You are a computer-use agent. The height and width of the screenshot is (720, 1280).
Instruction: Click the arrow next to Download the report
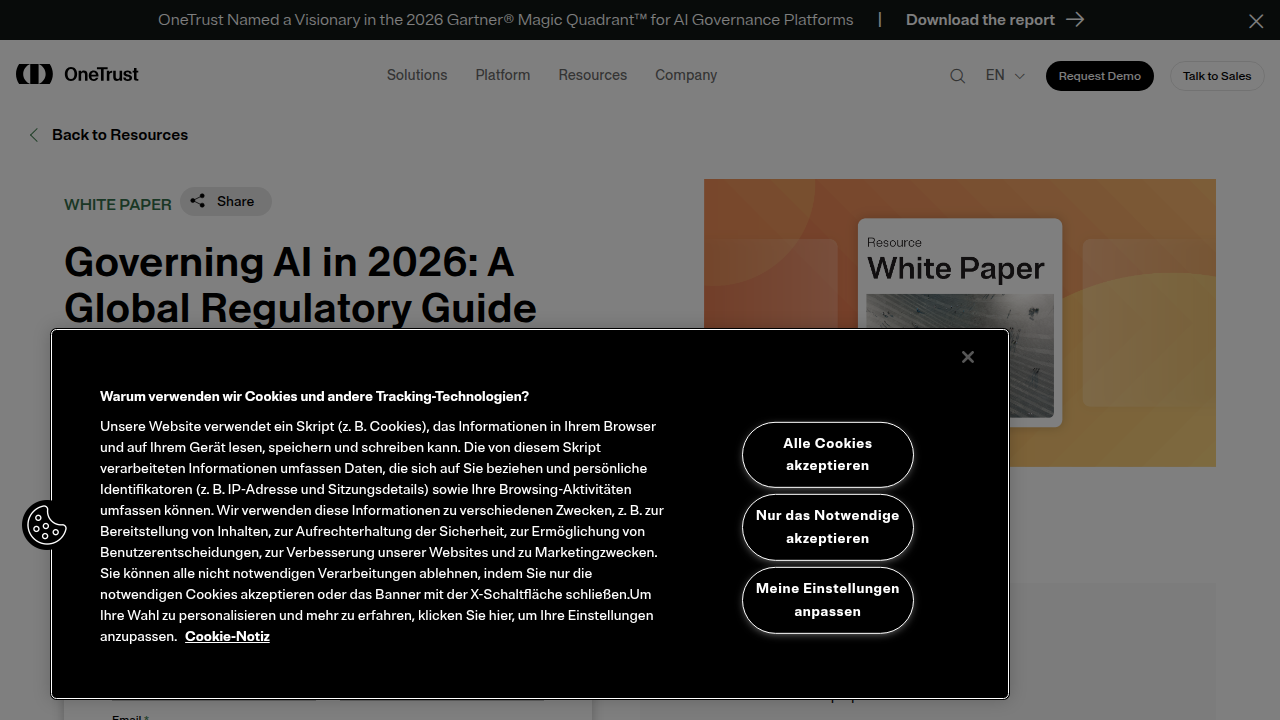(x=1075, y=20)
